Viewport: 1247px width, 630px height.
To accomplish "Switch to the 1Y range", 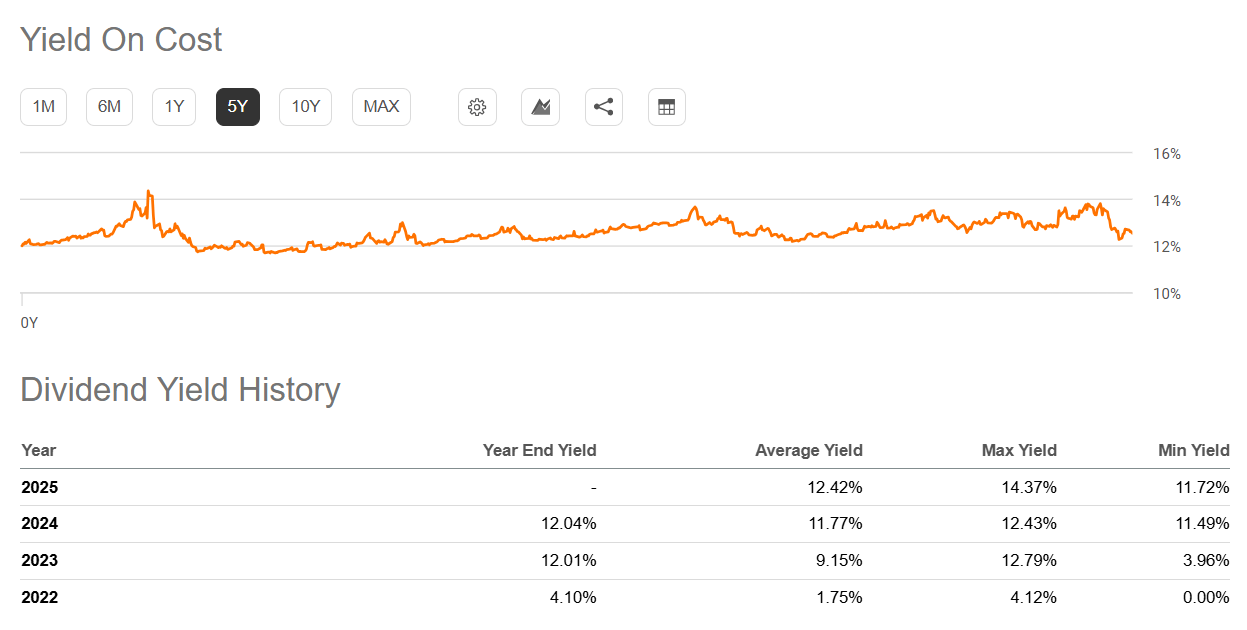I will 173,107.
